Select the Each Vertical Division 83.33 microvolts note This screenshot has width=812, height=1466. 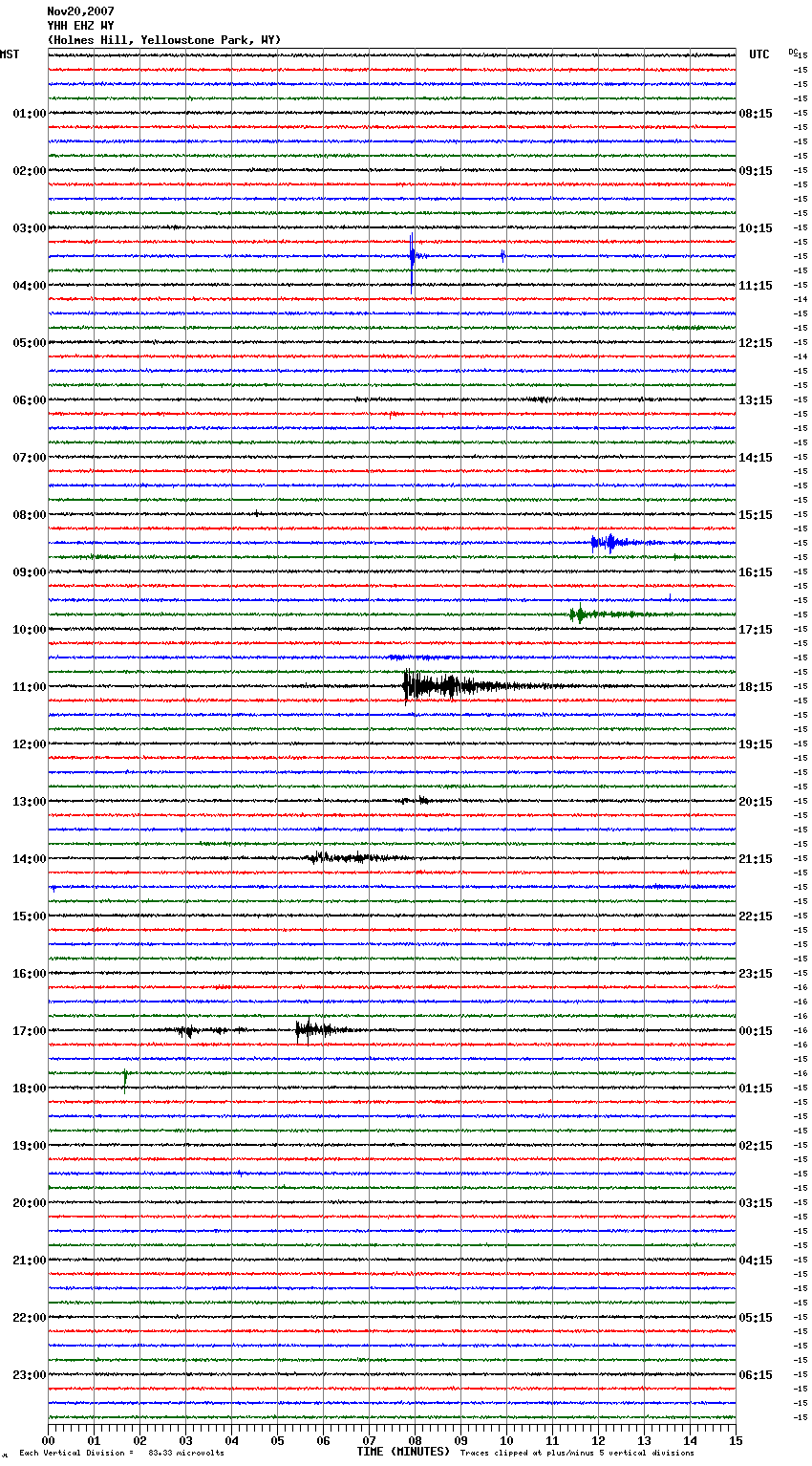pyautogui.click(x=122, y=1453)
